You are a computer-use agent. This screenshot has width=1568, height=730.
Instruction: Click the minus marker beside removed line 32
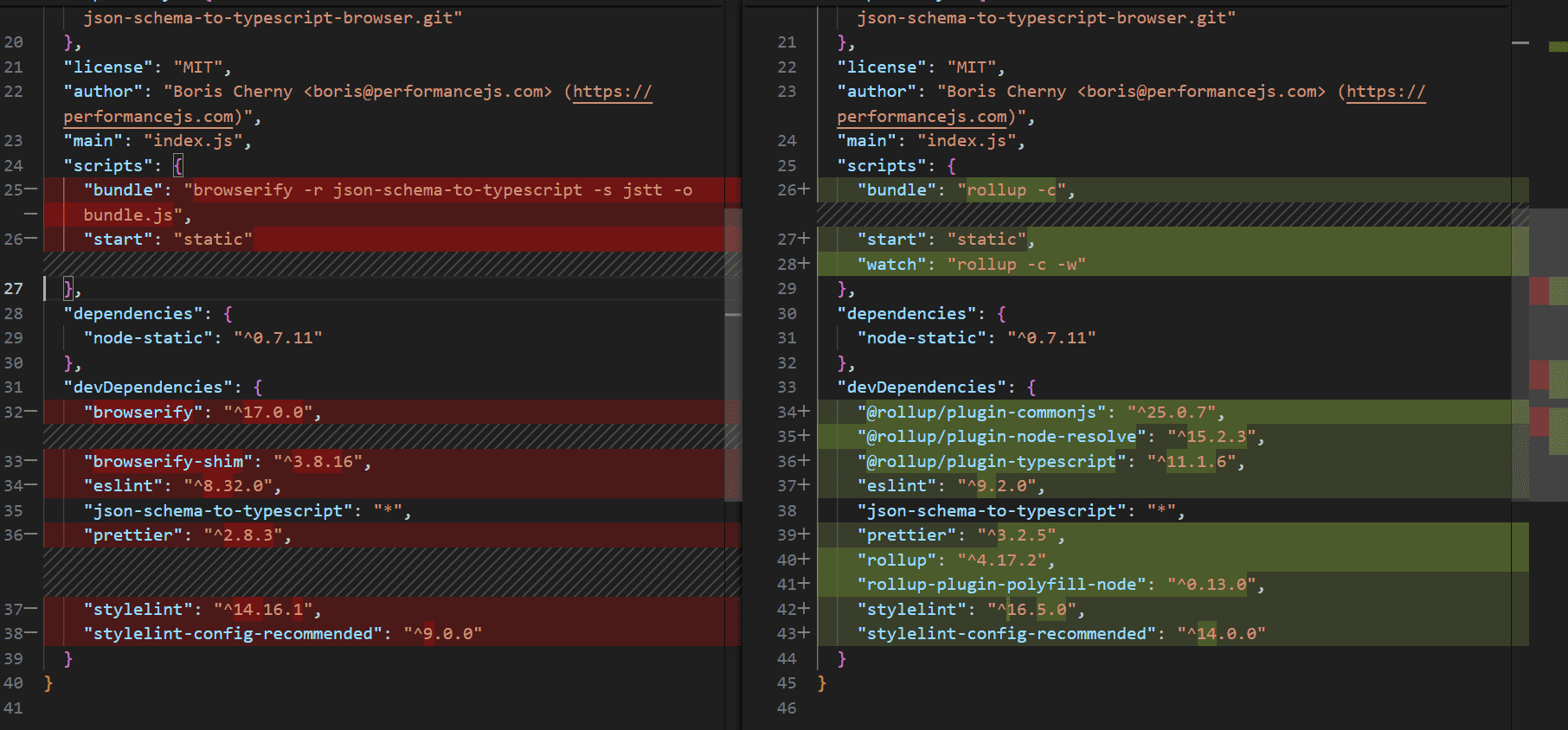pyautogui.click(x=31, y=412)
